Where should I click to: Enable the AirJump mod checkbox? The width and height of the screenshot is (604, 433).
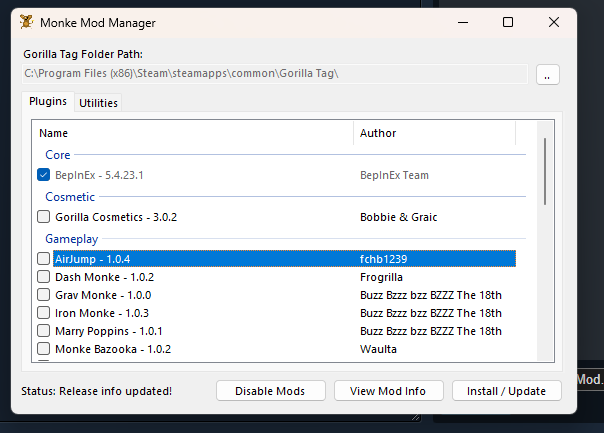pos(44,259)
